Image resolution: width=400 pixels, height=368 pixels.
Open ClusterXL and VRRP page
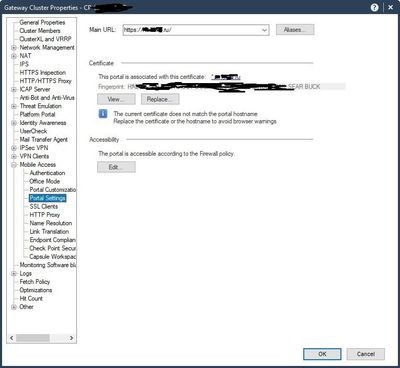click(x=45, y=39)
